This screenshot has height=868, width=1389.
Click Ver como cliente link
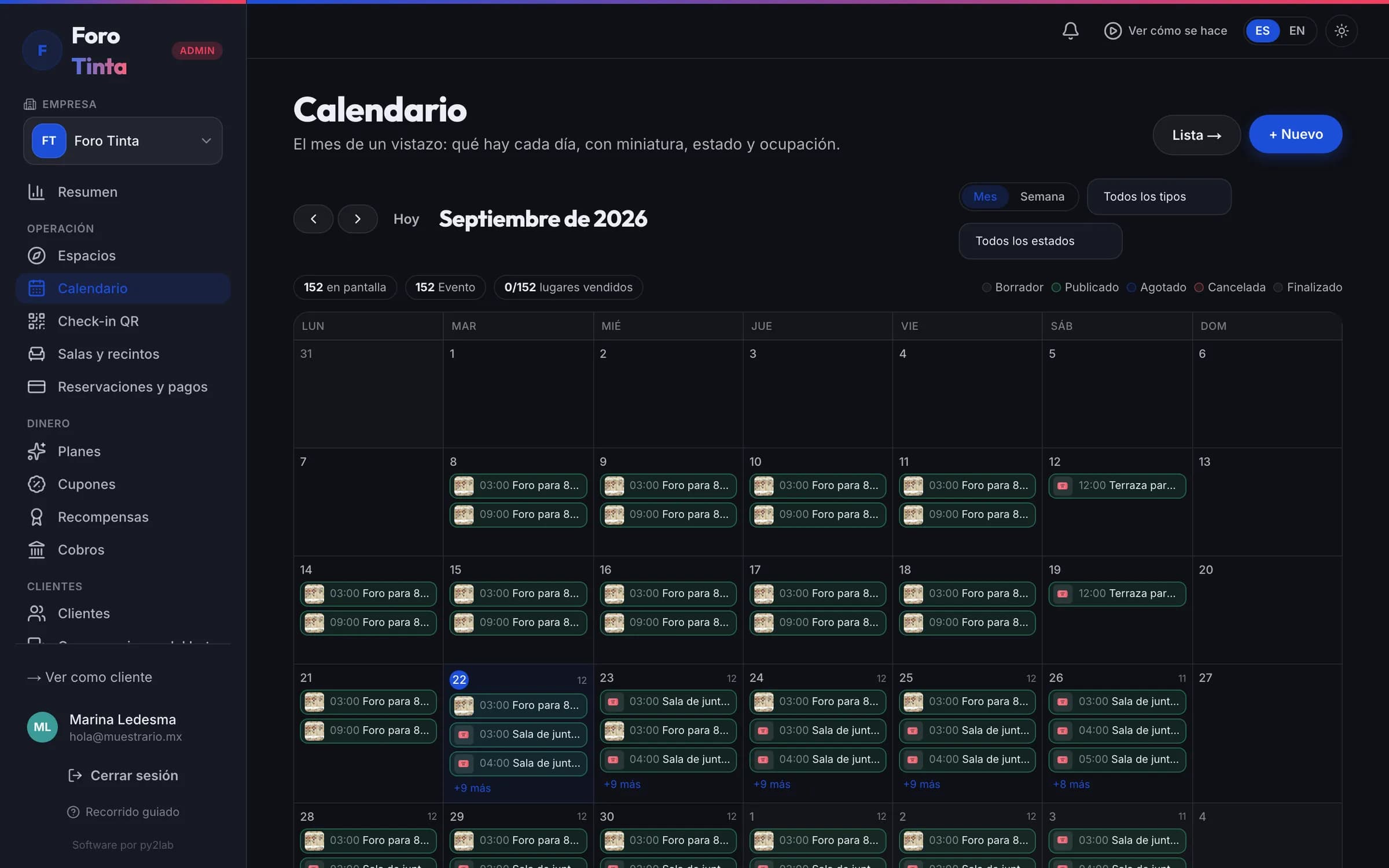point(90,677)
